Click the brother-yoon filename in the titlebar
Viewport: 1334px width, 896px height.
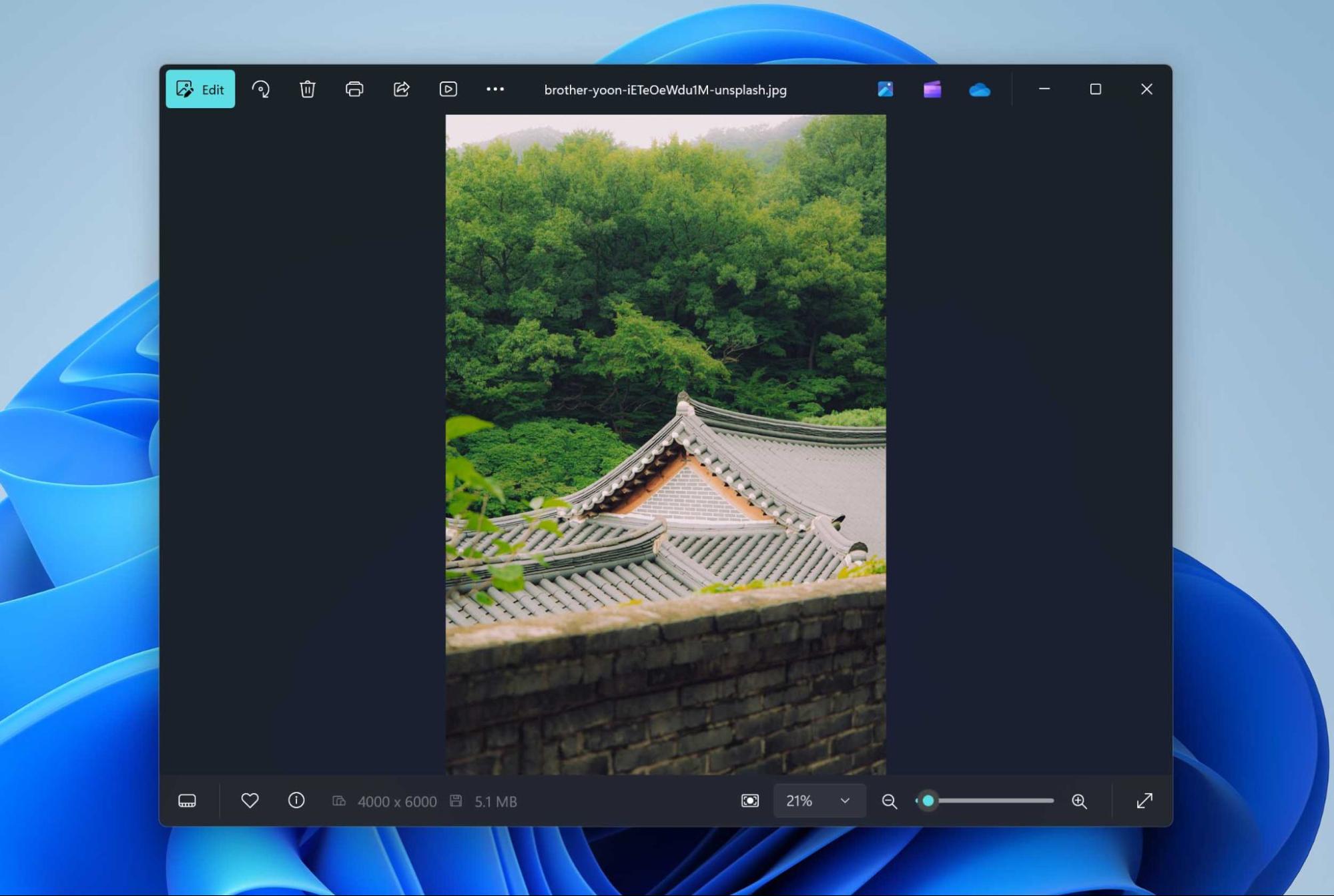click(x=664, y=89)
